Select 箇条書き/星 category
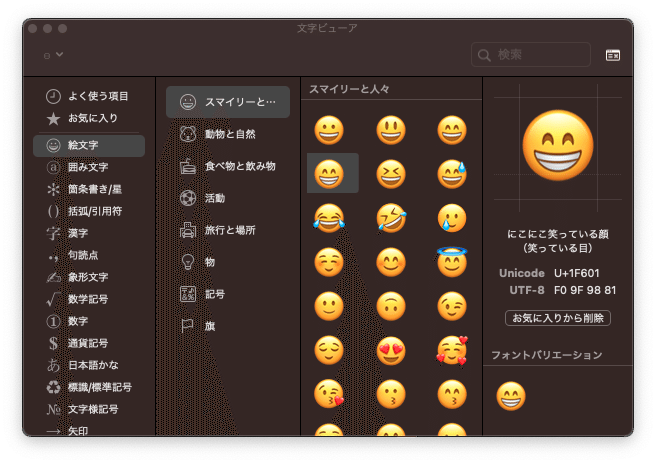Viewport: 656px width, 463px height. point(89,189)
